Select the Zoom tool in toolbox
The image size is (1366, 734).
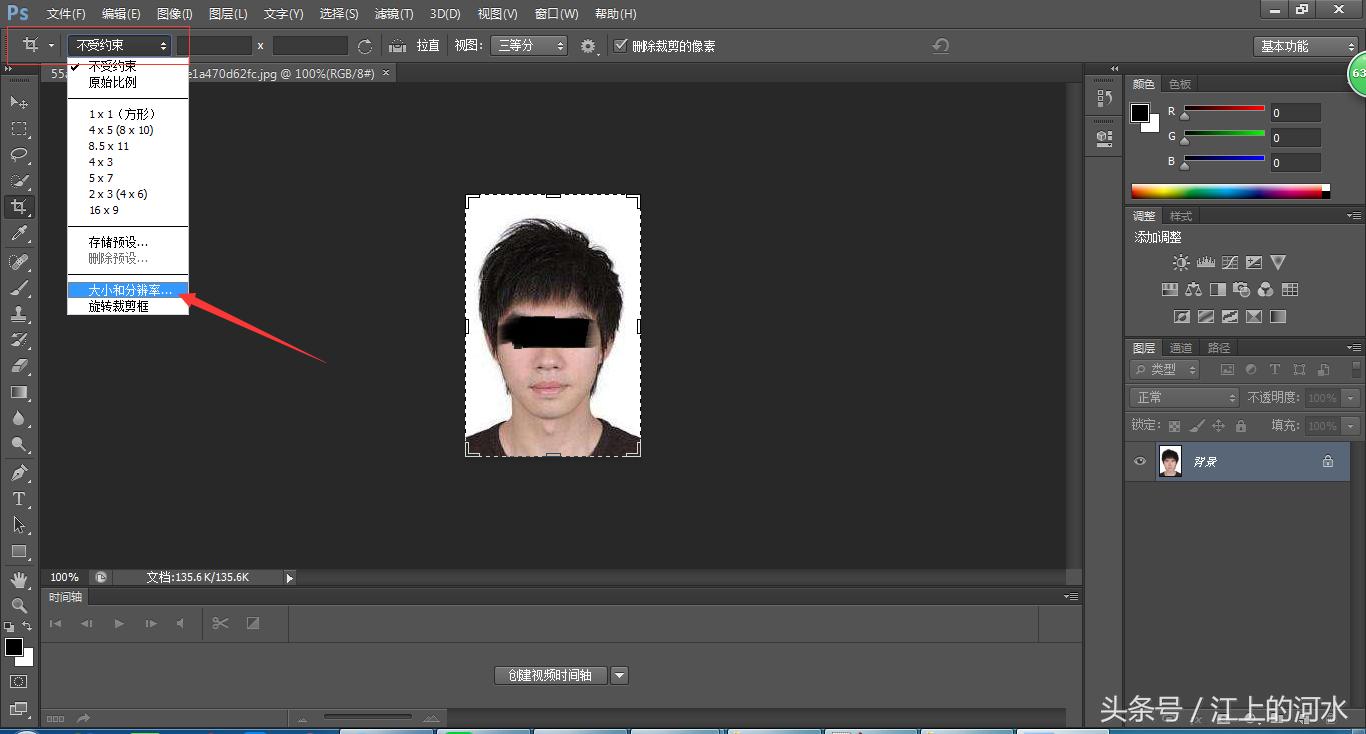[x=19, y=605]
